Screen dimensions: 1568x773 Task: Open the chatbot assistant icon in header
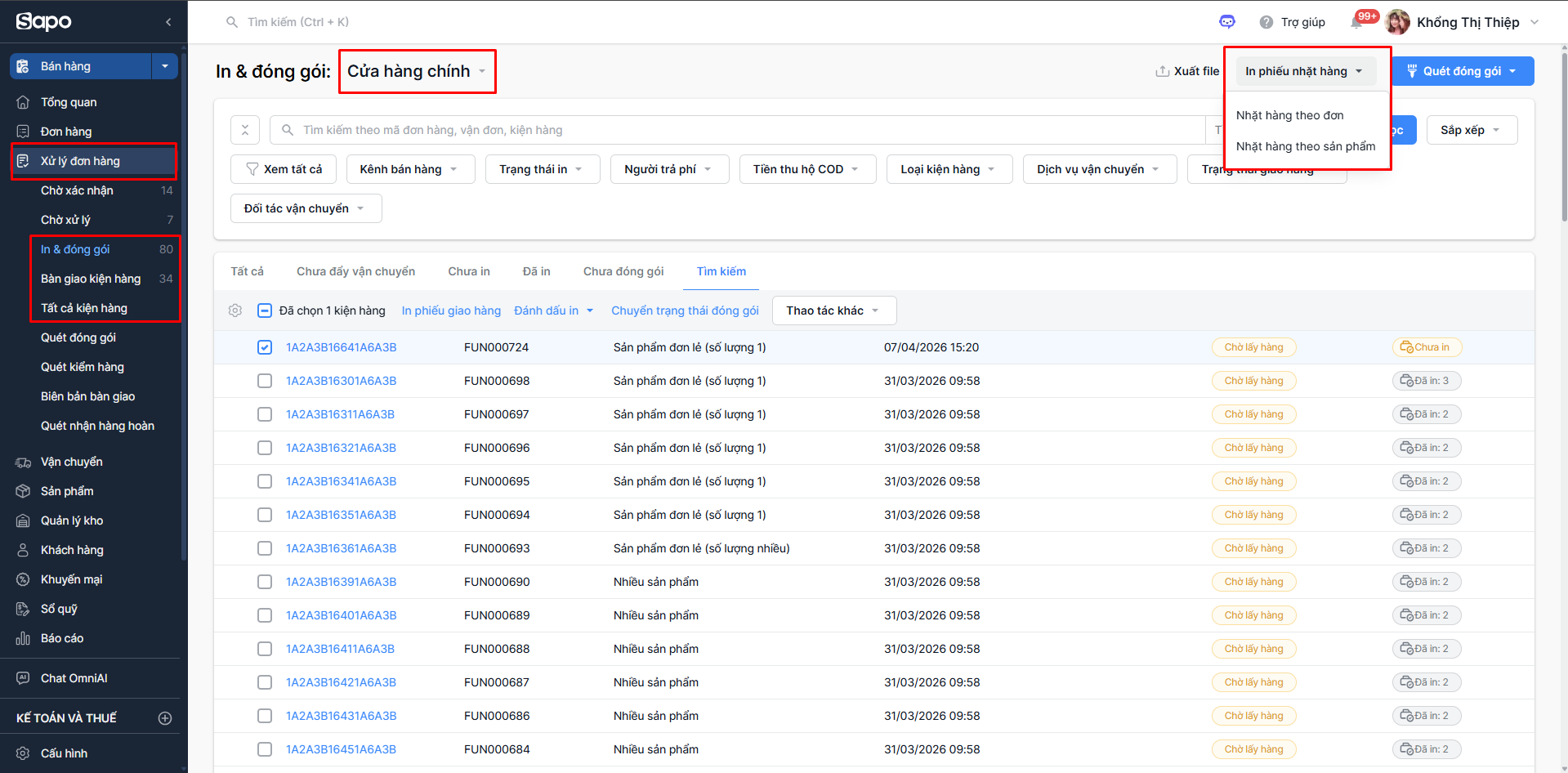click(1226, 22)
